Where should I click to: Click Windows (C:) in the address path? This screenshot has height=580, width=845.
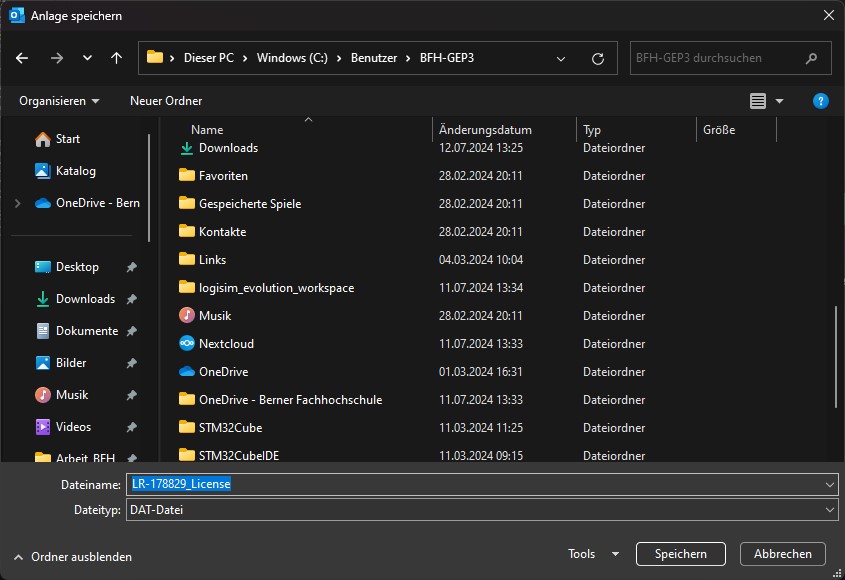pyautogui.click(x=292, y=58)
